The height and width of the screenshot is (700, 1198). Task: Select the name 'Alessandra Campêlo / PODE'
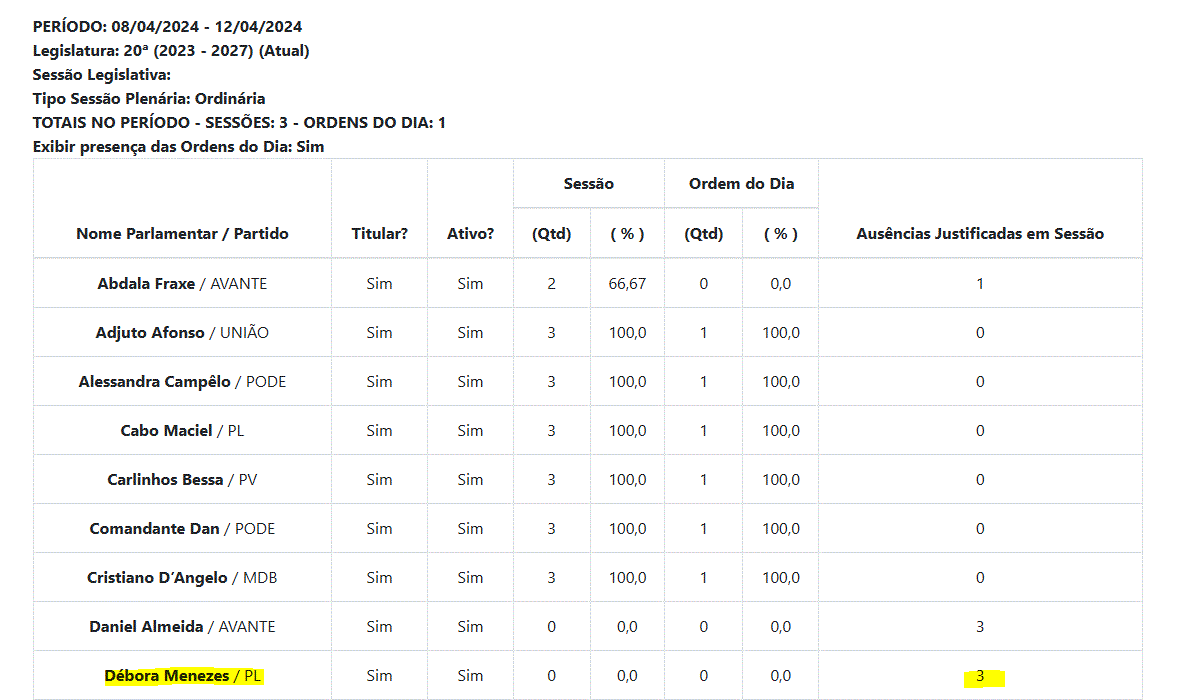pyautogui.click(x=183, y=381)
